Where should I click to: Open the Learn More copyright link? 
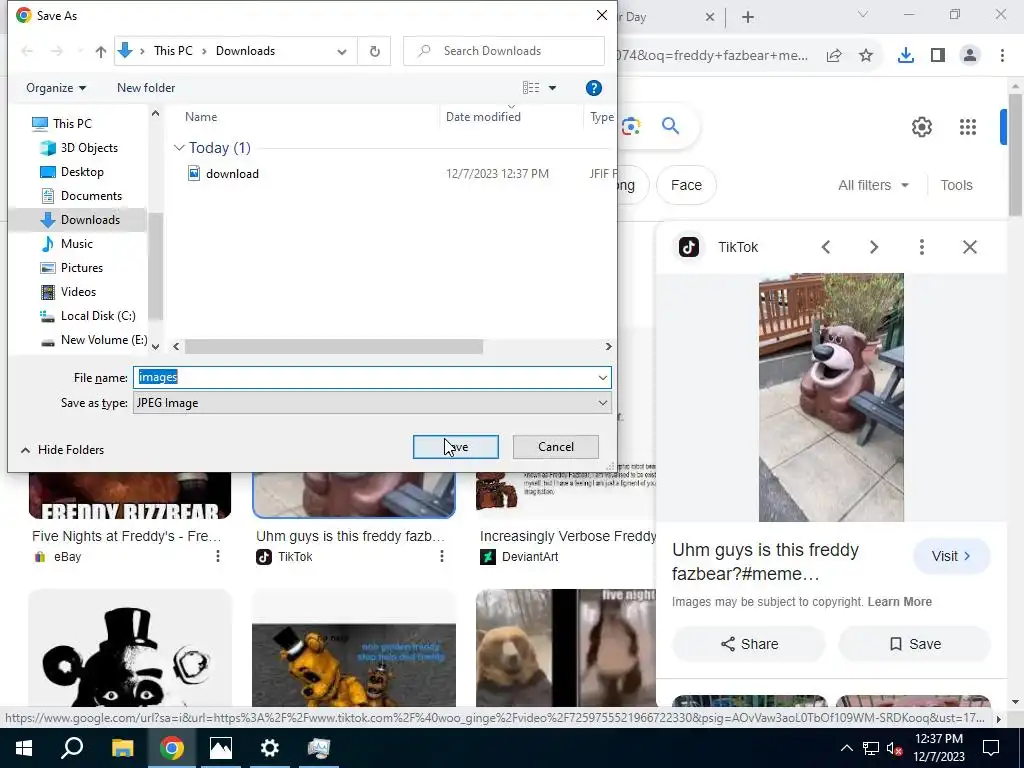(x=899, y=602)
